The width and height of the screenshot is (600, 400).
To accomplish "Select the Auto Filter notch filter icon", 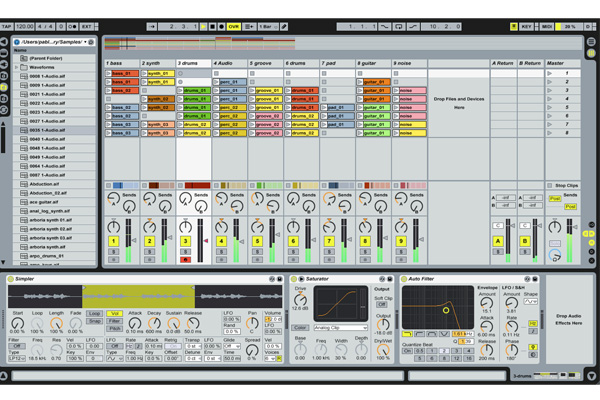I will coord(444,334).
